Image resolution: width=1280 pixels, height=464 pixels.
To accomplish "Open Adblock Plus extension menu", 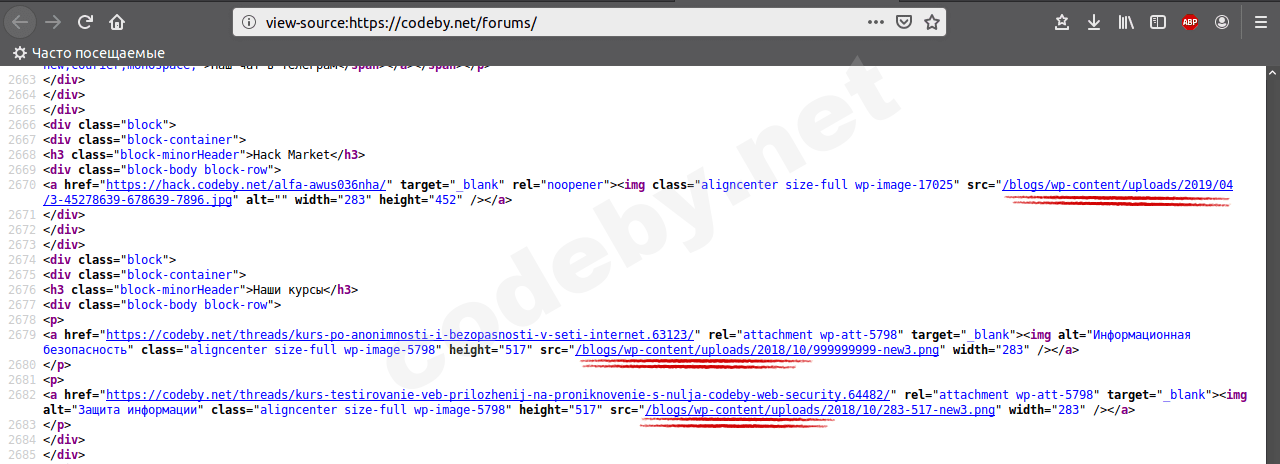I will click(x=1190, y=21).
